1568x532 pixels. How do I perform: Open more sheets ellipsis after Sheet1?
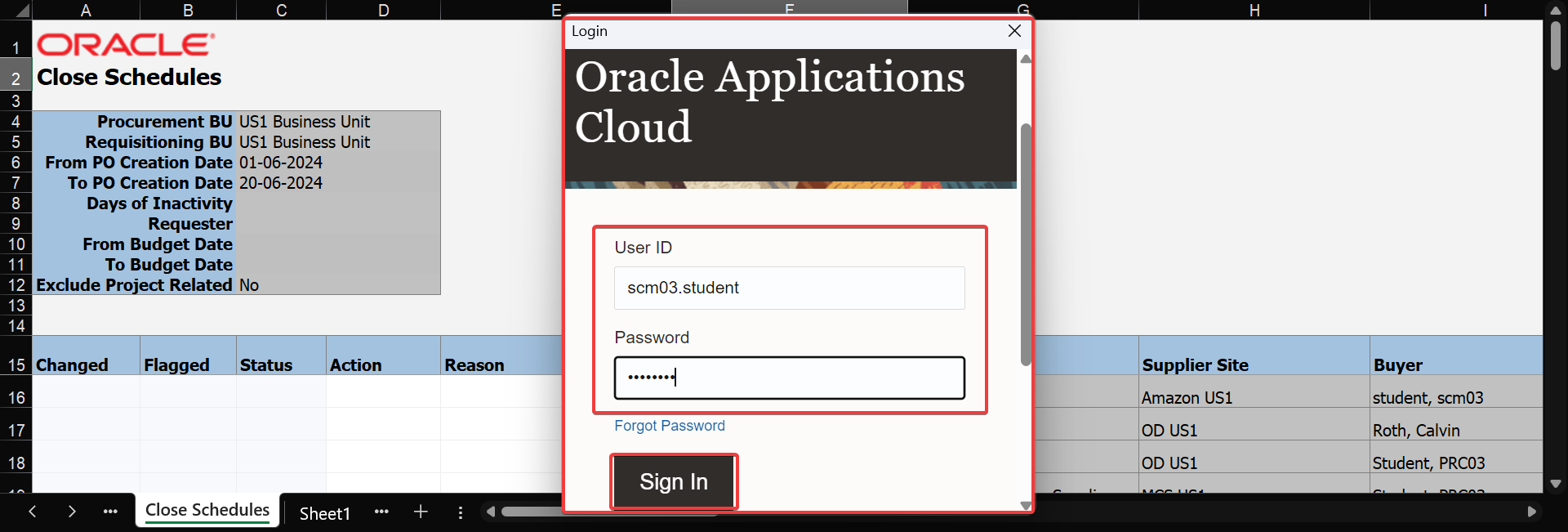point(381,512)
